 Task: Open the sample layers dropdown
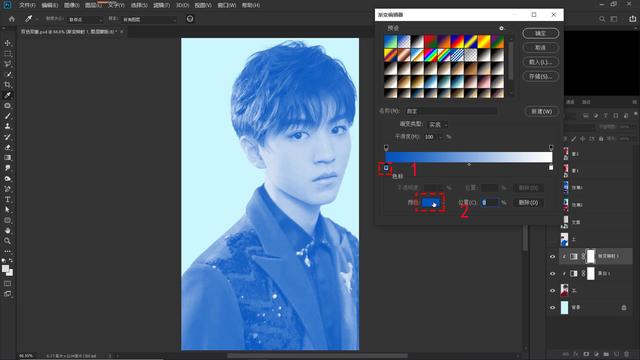[x=149, y=20]
